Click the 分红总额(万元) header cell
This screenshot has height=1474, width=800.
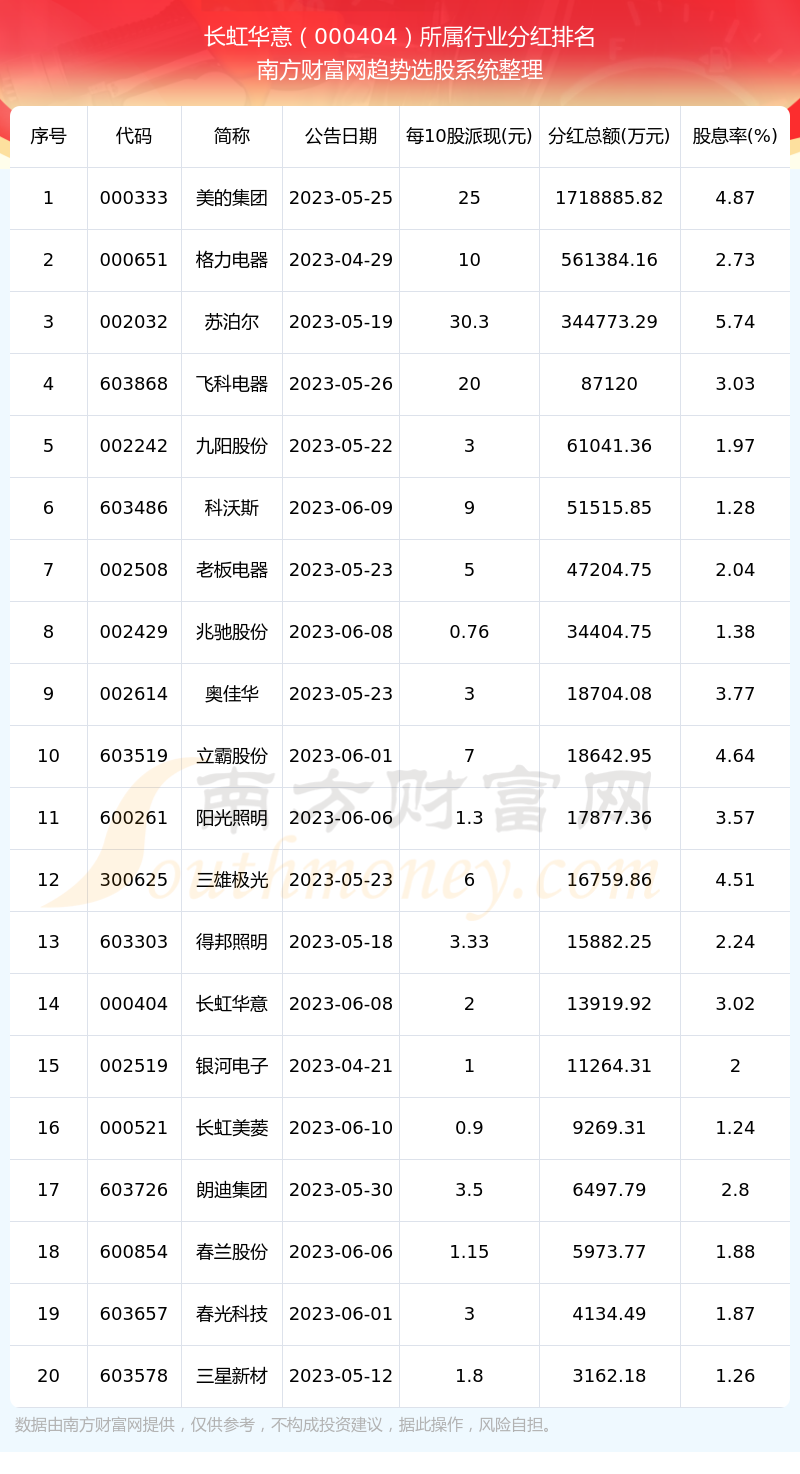(x=610, y=136)
